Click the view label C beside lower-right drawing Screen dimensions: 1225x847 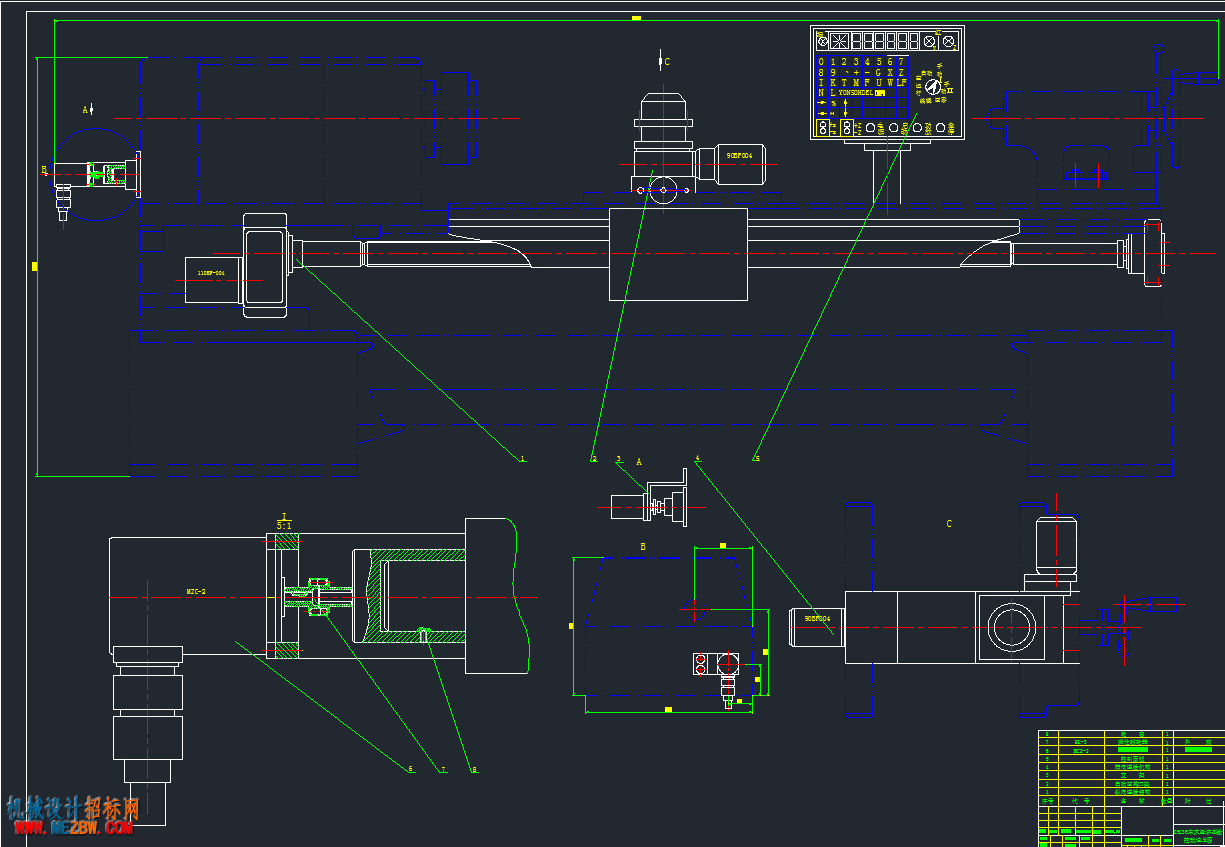click(949, 523)
